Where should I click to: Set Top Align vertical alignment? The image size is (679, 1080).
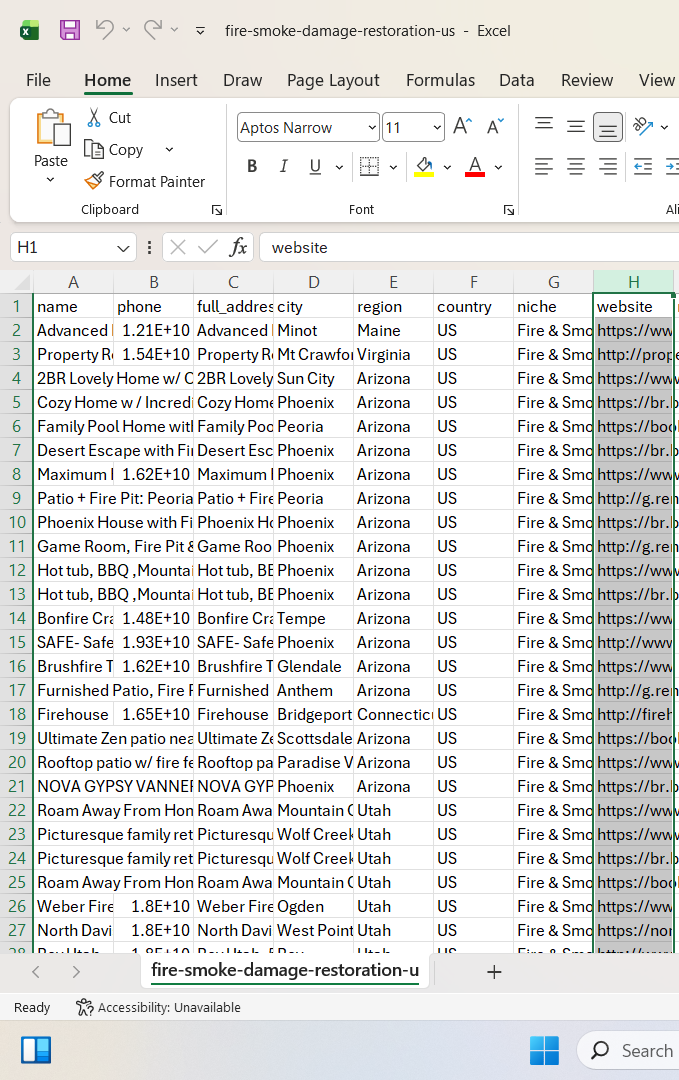coord(544,125)
